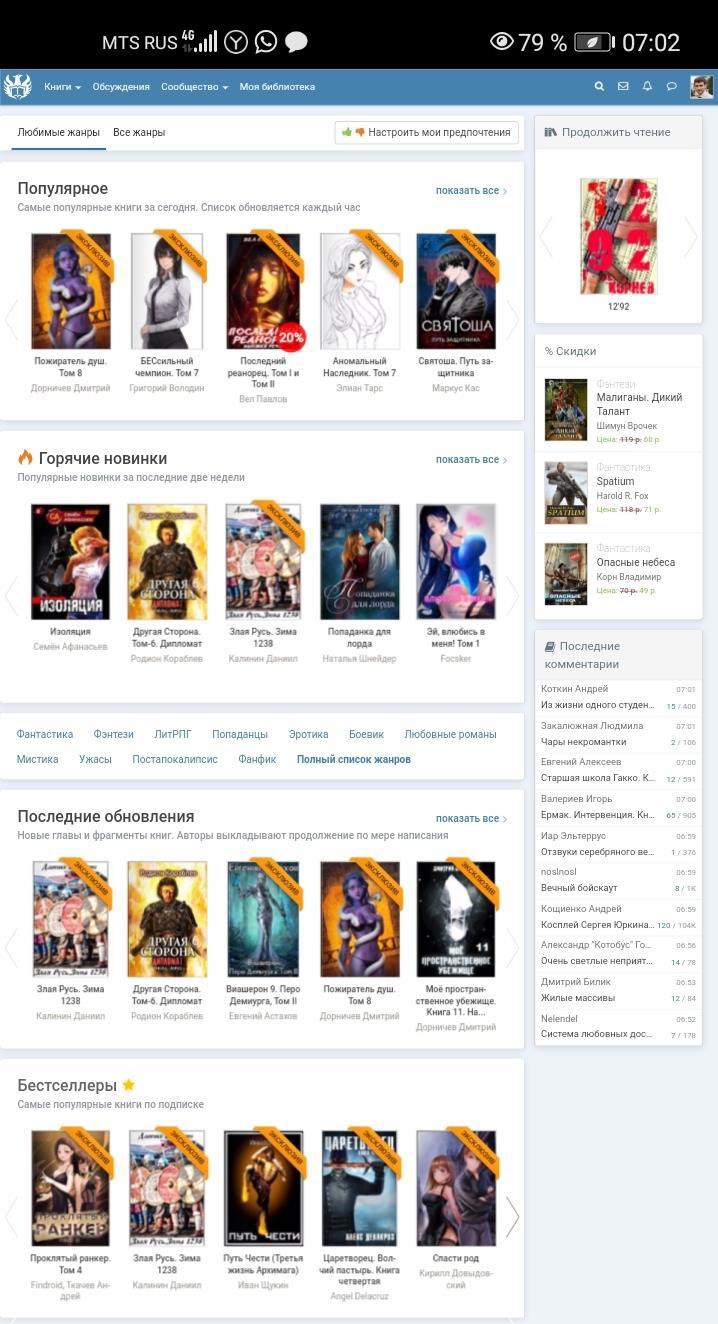
Task: Tap the battery saver leaf icon
Action: (x=594, y=42)
